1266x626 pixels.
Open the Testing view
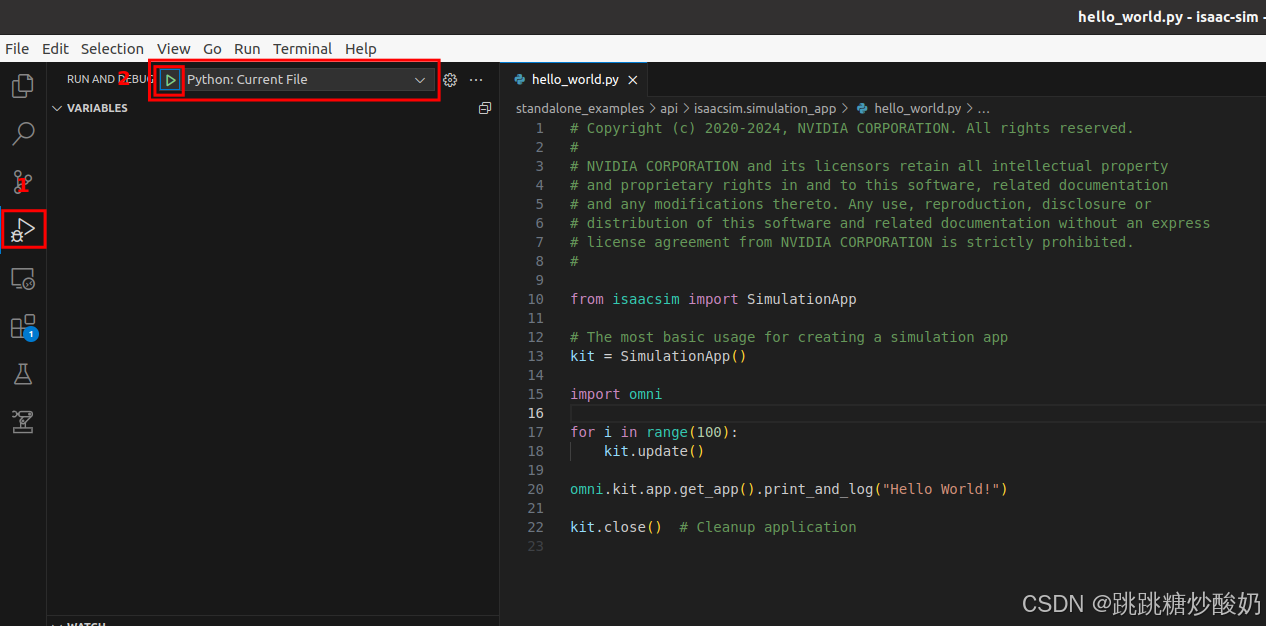click(x=22, y=373)
